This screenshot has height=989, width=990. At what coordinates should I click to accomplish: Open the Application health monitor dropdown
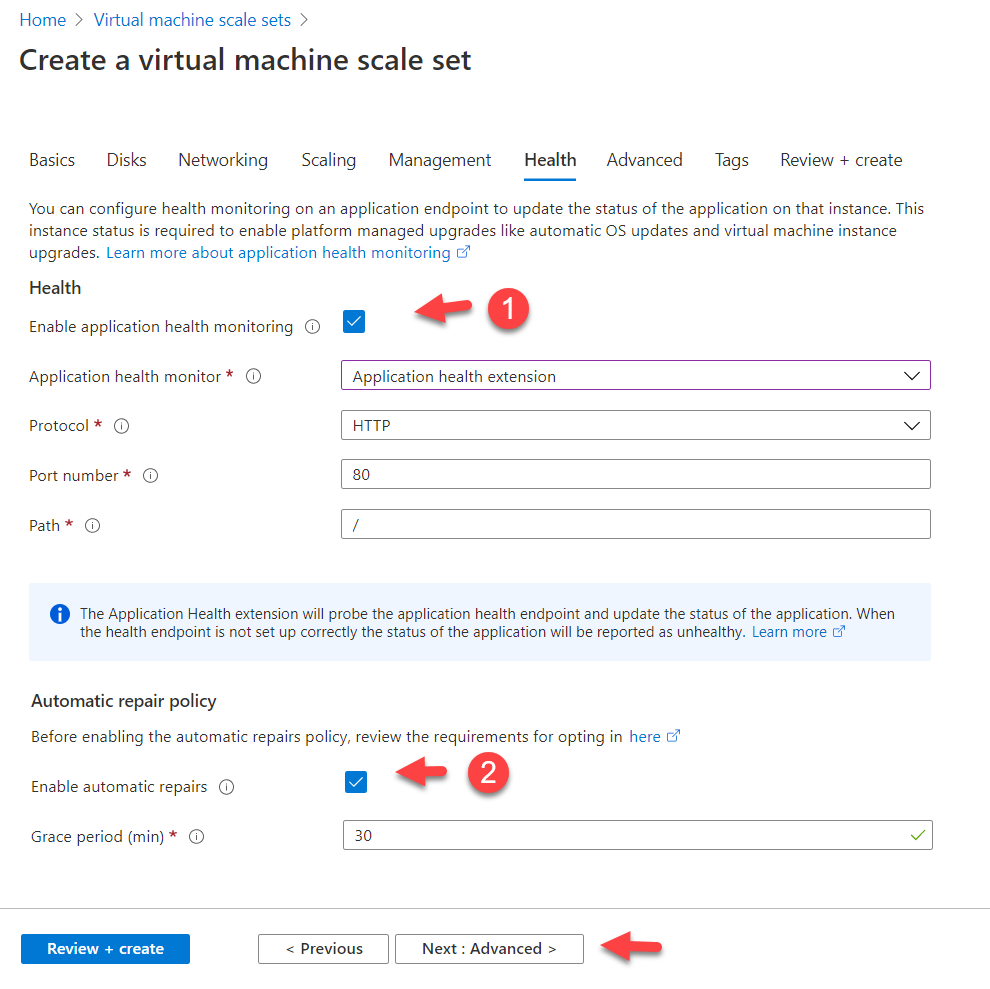click(635, 376)
